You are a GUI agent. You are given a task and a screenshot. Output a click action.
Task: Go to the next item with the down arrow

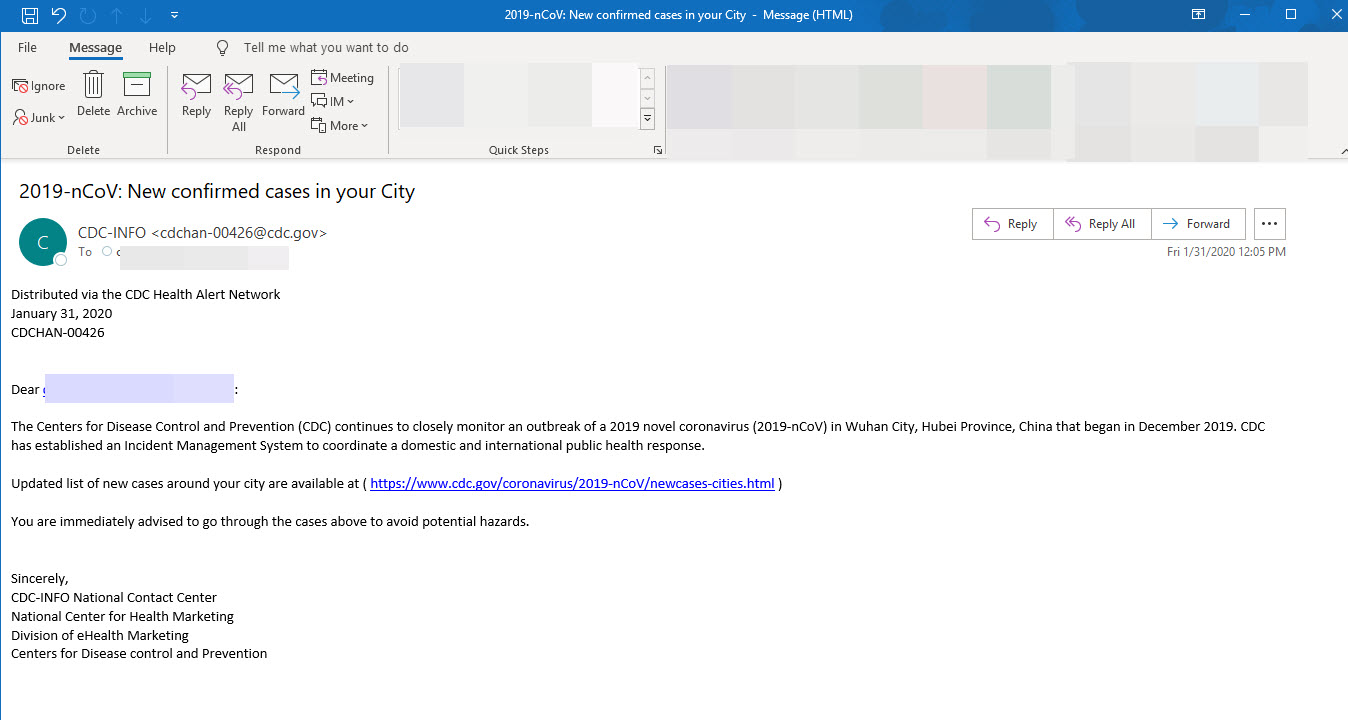(145, 15)
